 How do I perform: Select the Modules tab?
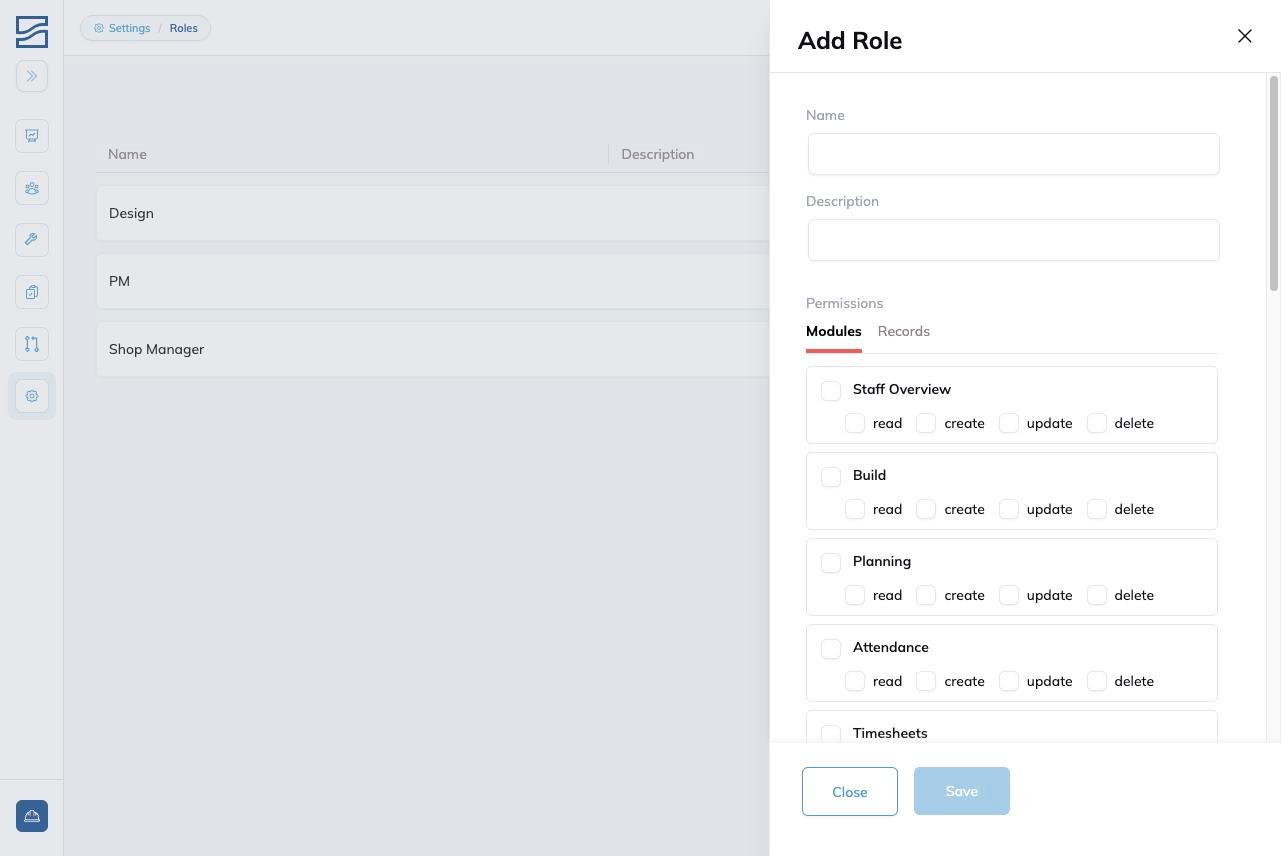[x=834, y=331]
